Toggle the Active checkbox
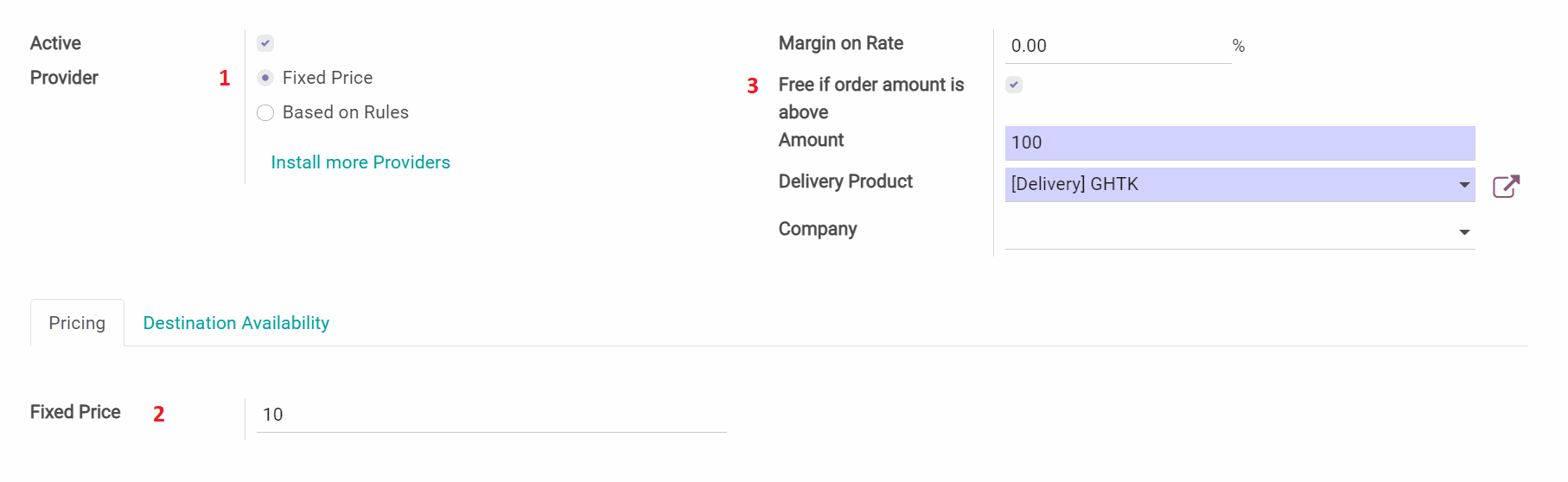The height and width of the screenshot is (482, 1568). [265, 43]
